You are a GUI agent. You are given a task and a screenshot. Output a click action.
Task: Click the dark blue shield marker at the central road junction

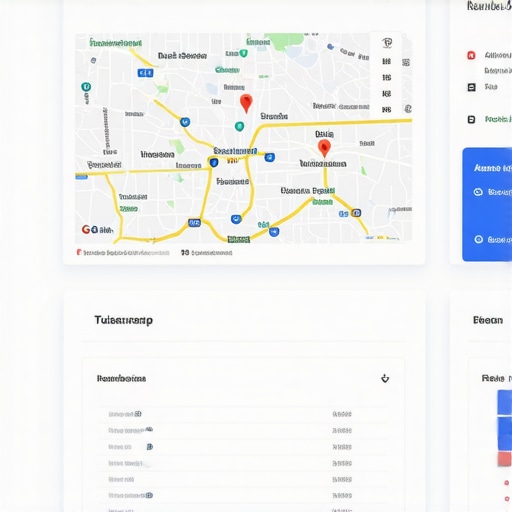pyautogui.click(x=214, y=162)
